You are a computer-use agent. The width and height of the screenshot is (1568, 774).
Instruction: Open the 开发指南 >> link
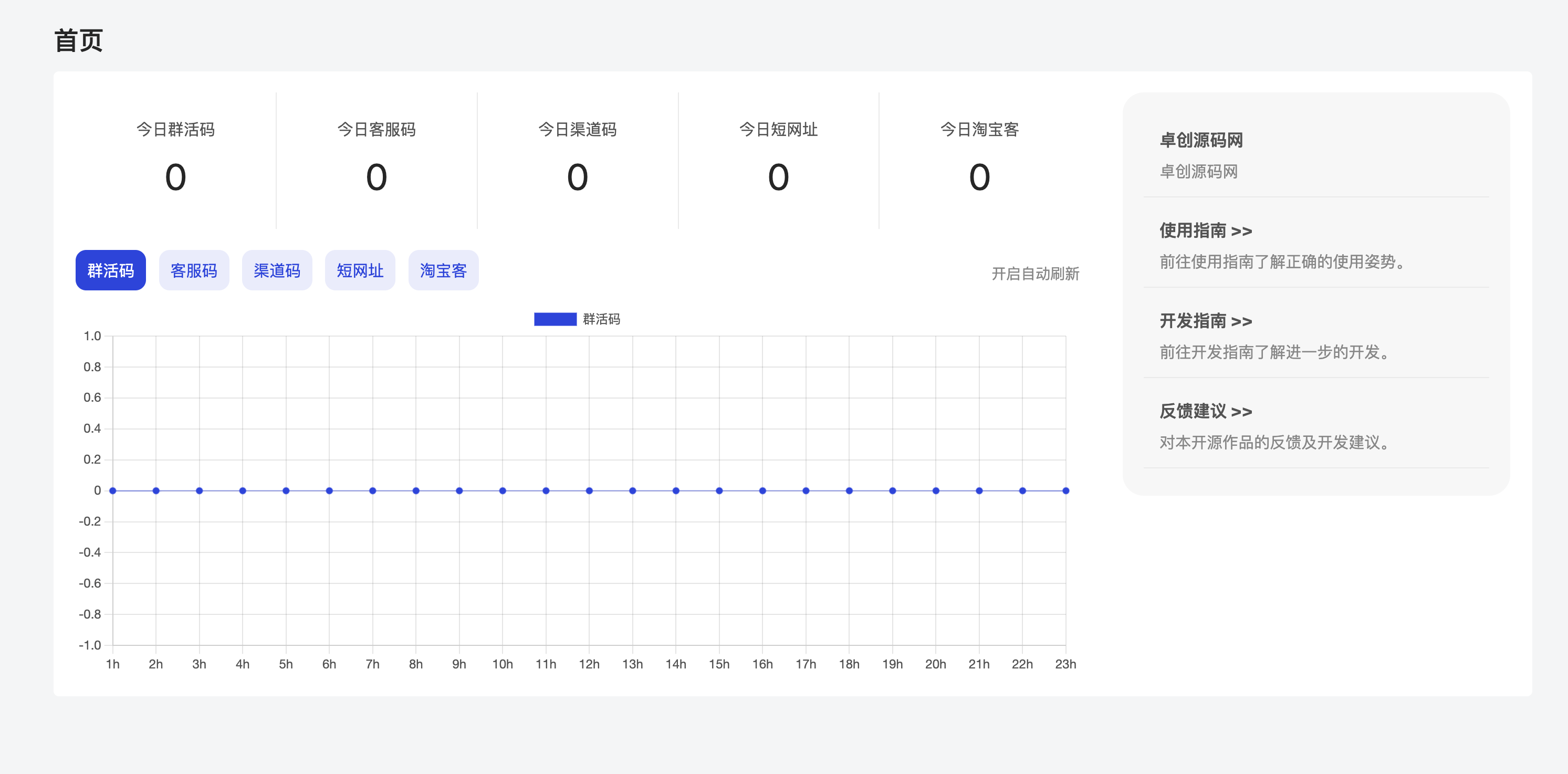click(1205, 321)
